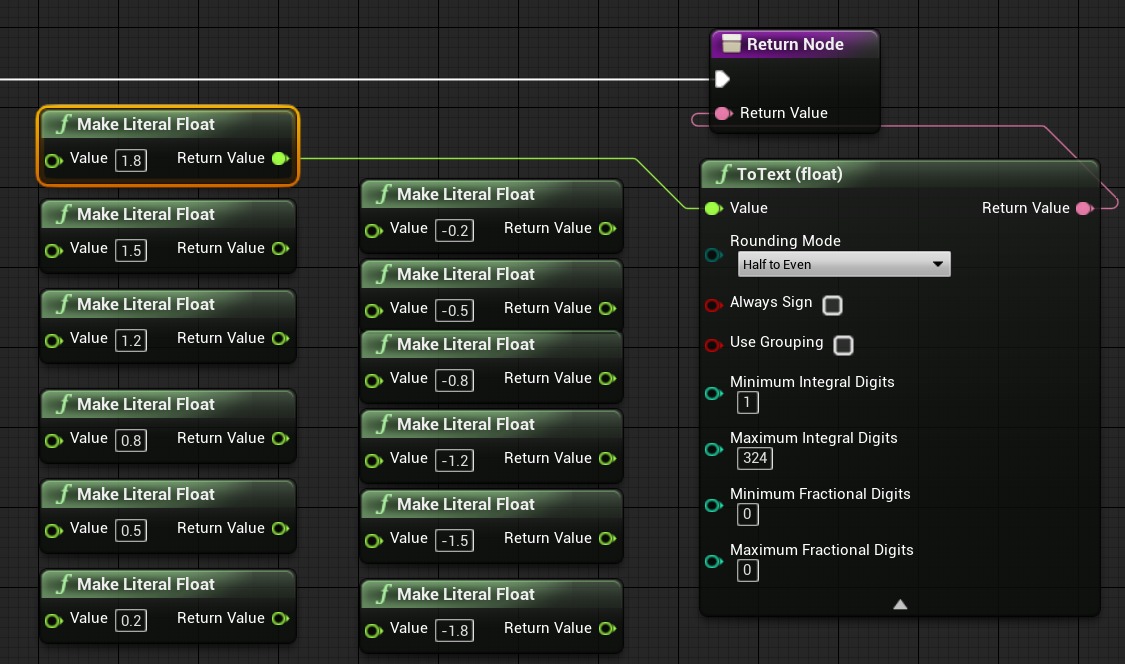Click the Value field showing 1.2

(131, 340)
